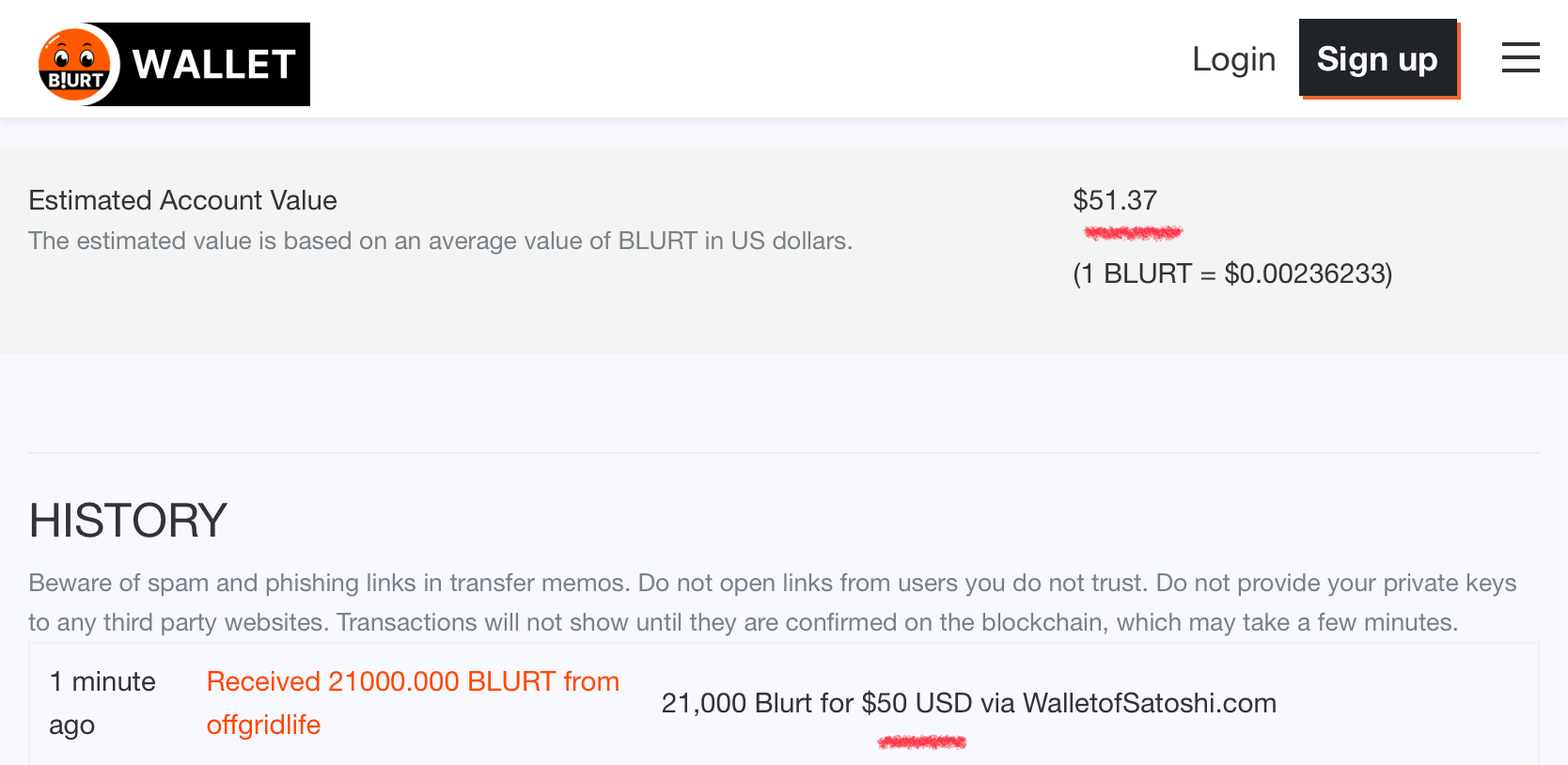Click the red scribble under $51.37
Image resolution: width=1568 pixels, height=765 pixels.
(x=1133, y=232)
